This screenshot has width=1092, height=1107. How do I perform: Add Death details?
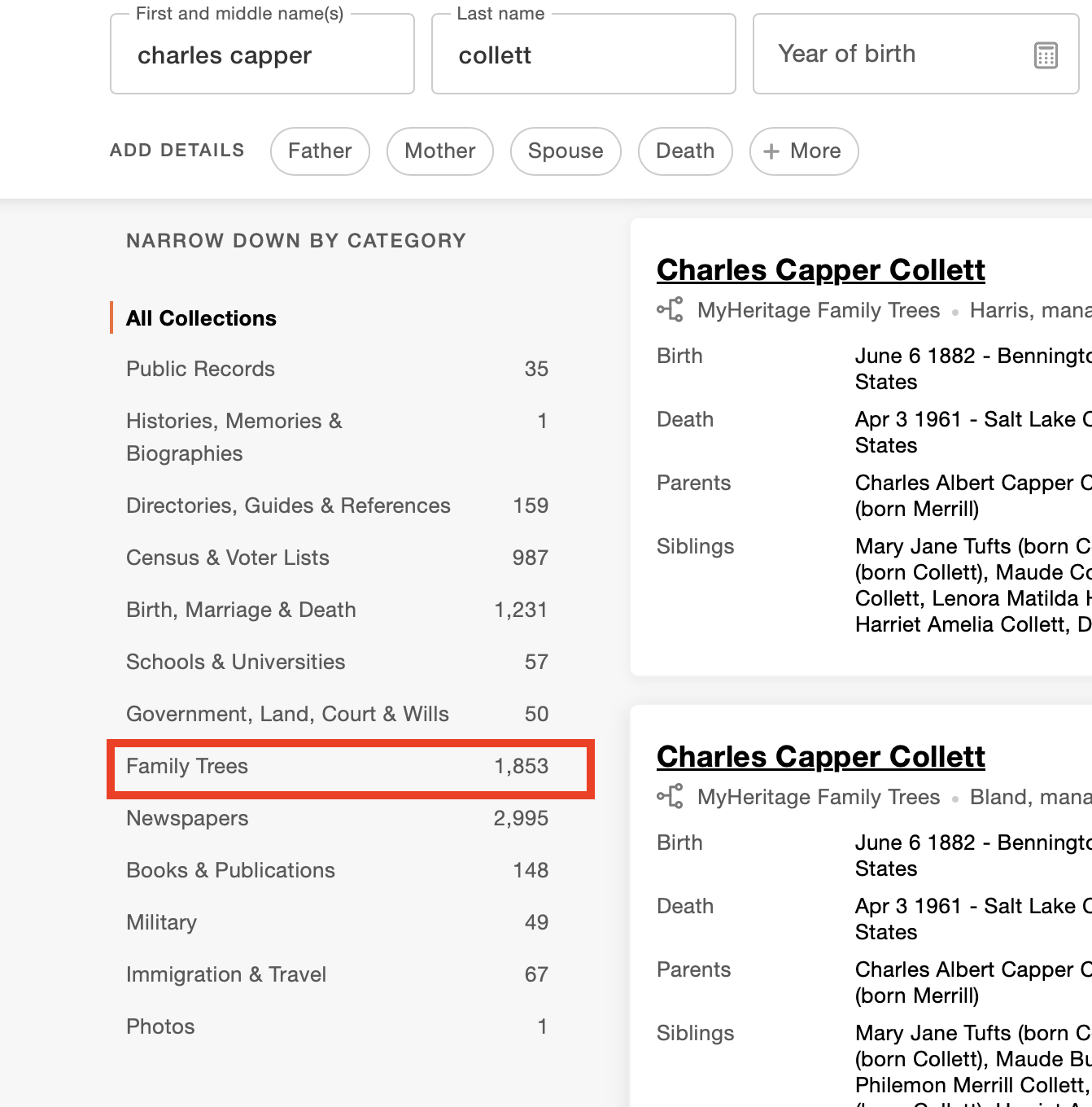685,151
